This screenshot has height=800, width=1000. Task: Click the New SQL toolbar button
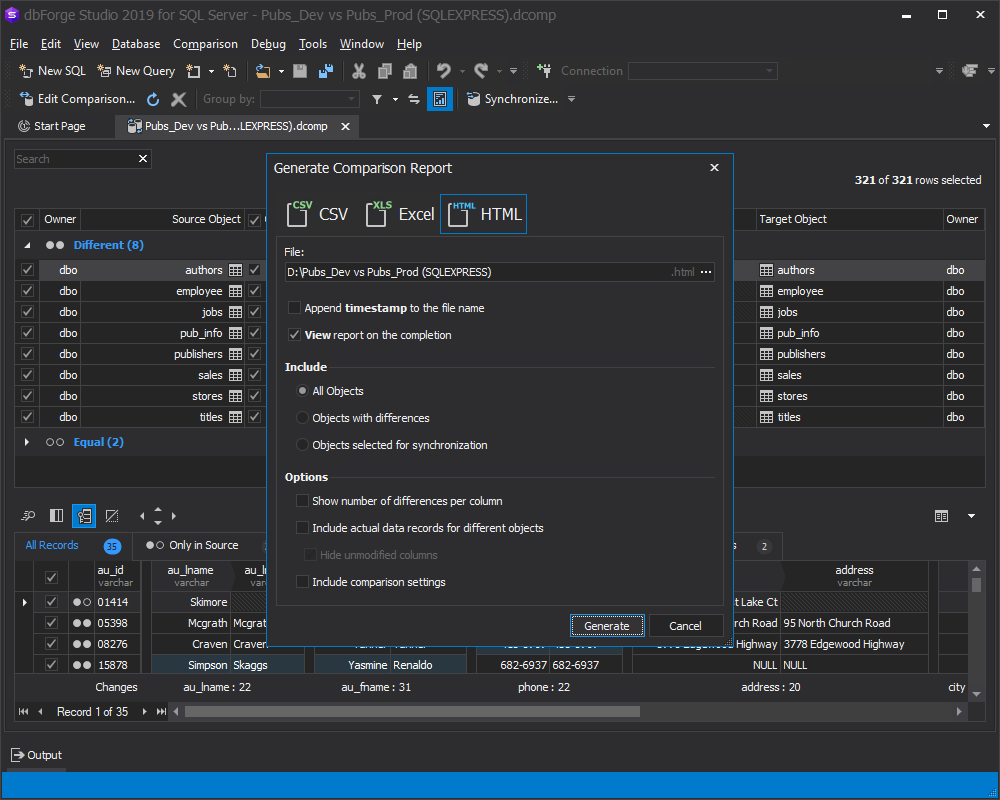(x=52, y=71)
